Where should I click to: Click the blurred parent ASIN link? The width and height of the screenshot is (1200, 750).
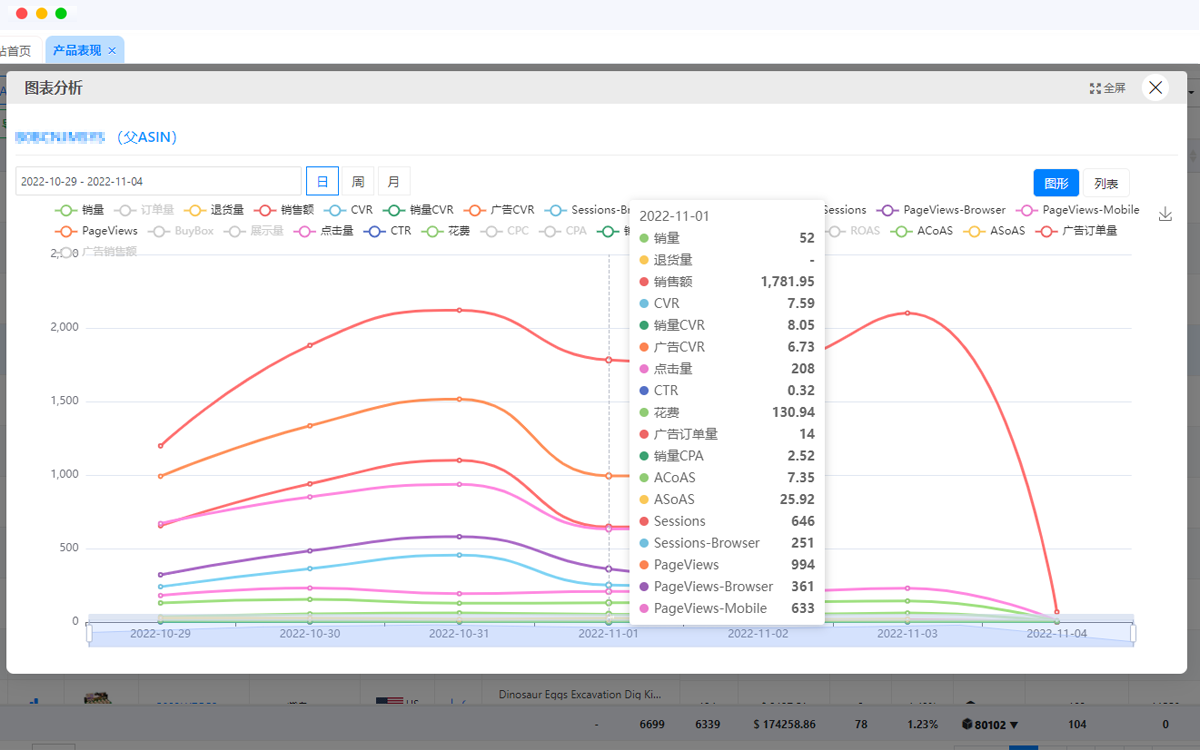tap(60, 137)
